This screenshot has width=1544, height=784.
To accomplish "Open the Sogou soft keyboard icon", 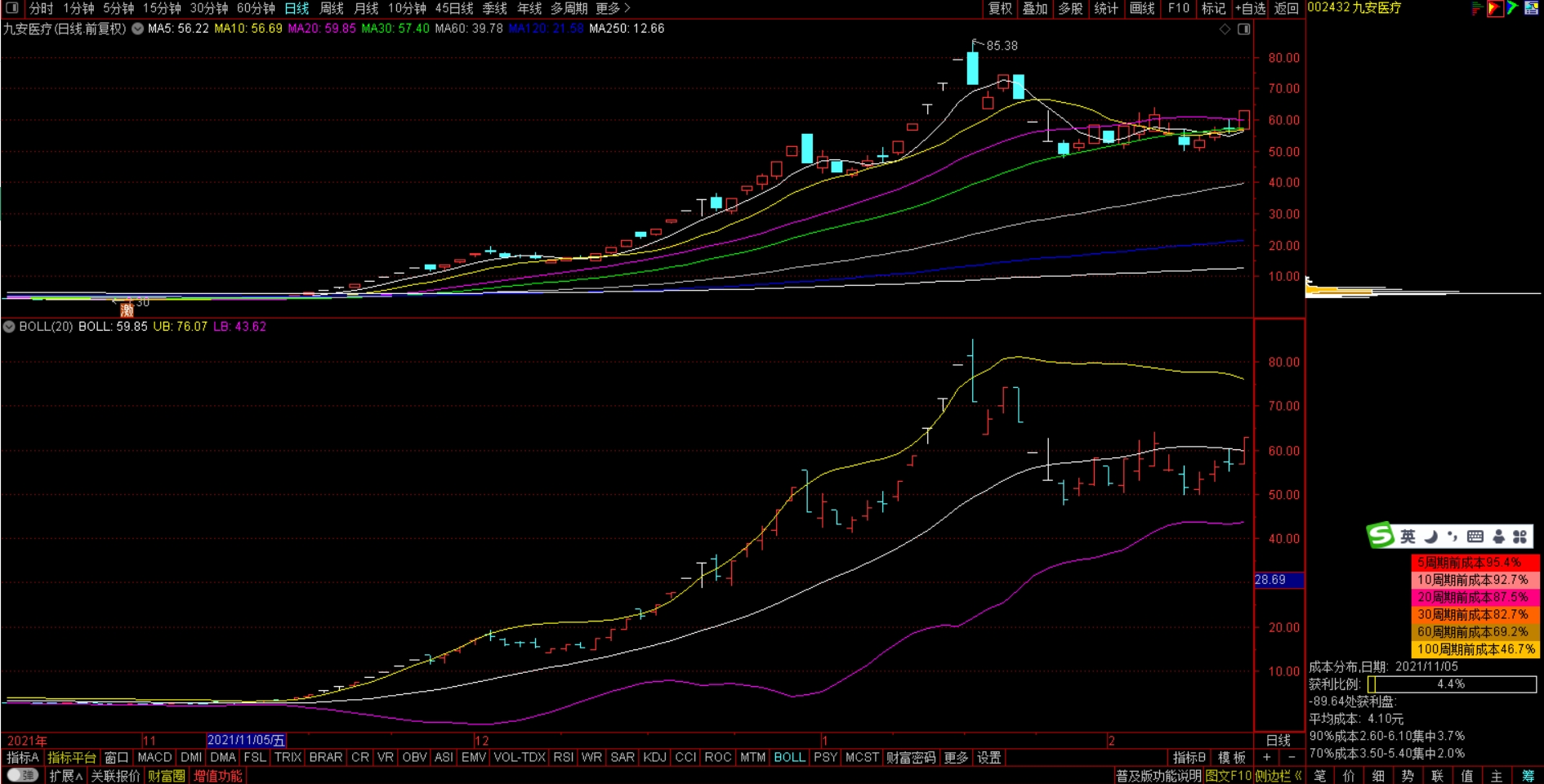I will 1475,537.
